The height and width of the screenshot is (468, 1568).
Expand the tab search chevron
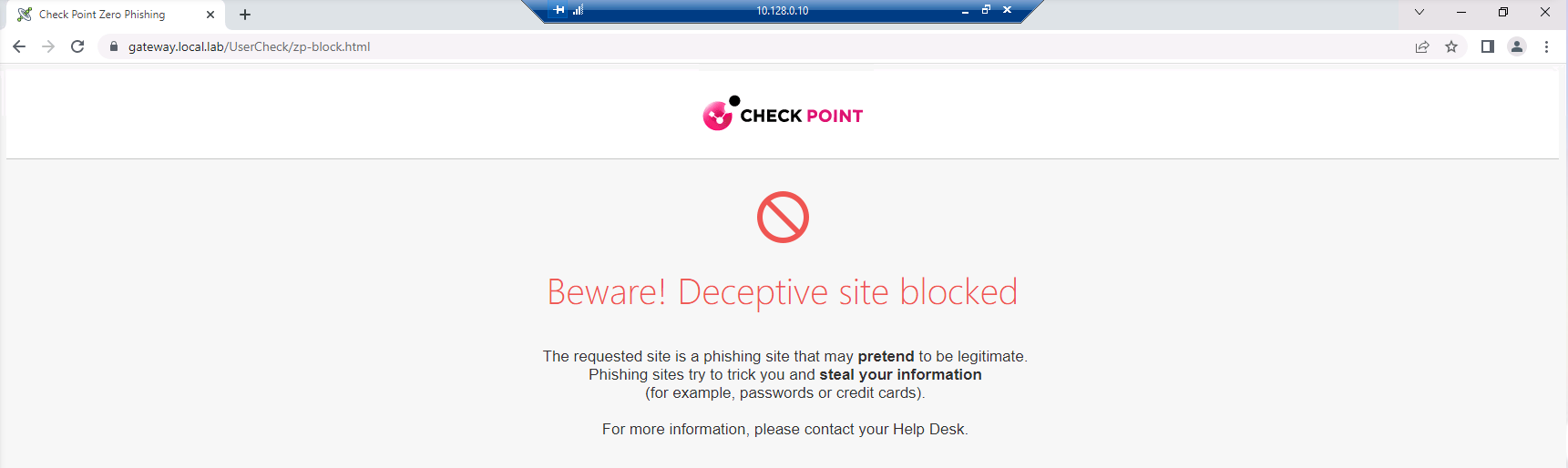tap(1419, 12)
